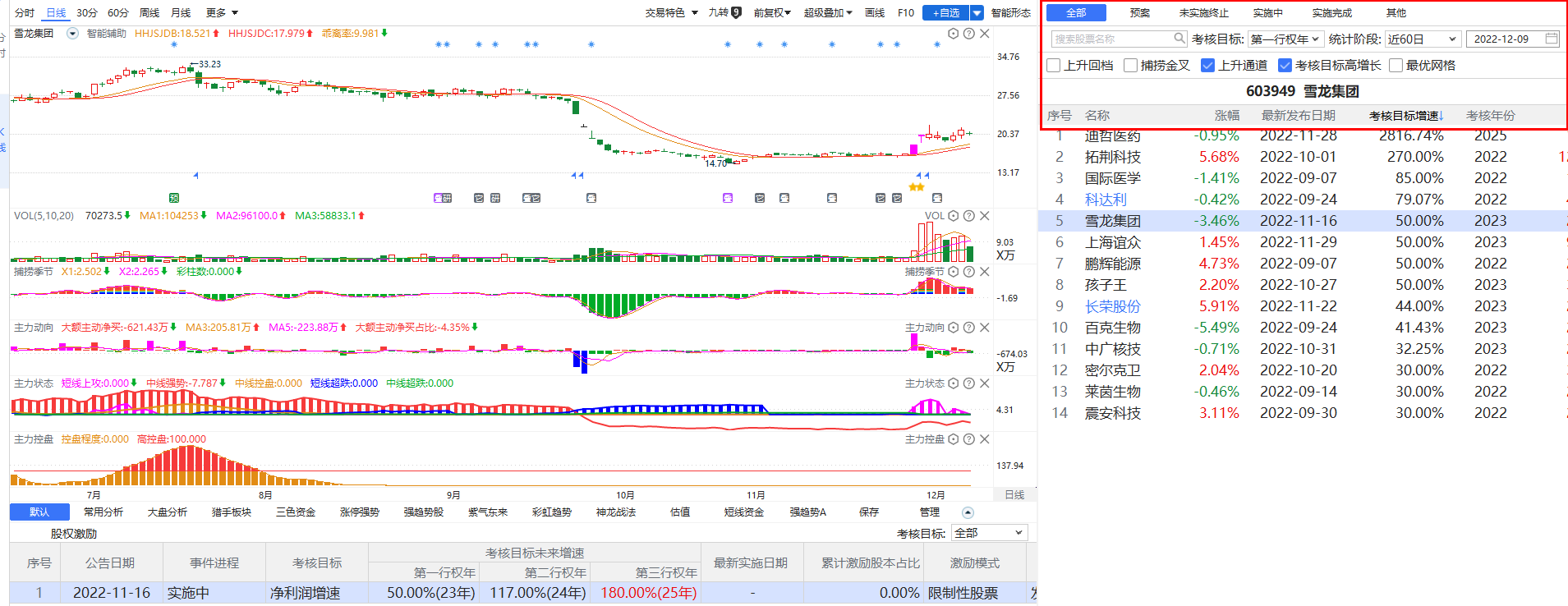Click in the 搜索股票名称 search field
This screenshot has height=606, width=1568.
pyautogui.click(x=1113, y=39)
